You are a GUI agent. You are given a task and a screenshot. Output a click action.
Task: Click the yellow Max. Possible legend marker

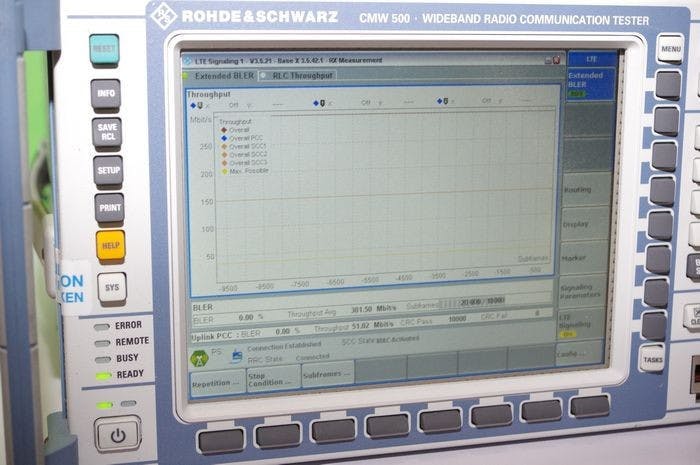pos(225,171)
